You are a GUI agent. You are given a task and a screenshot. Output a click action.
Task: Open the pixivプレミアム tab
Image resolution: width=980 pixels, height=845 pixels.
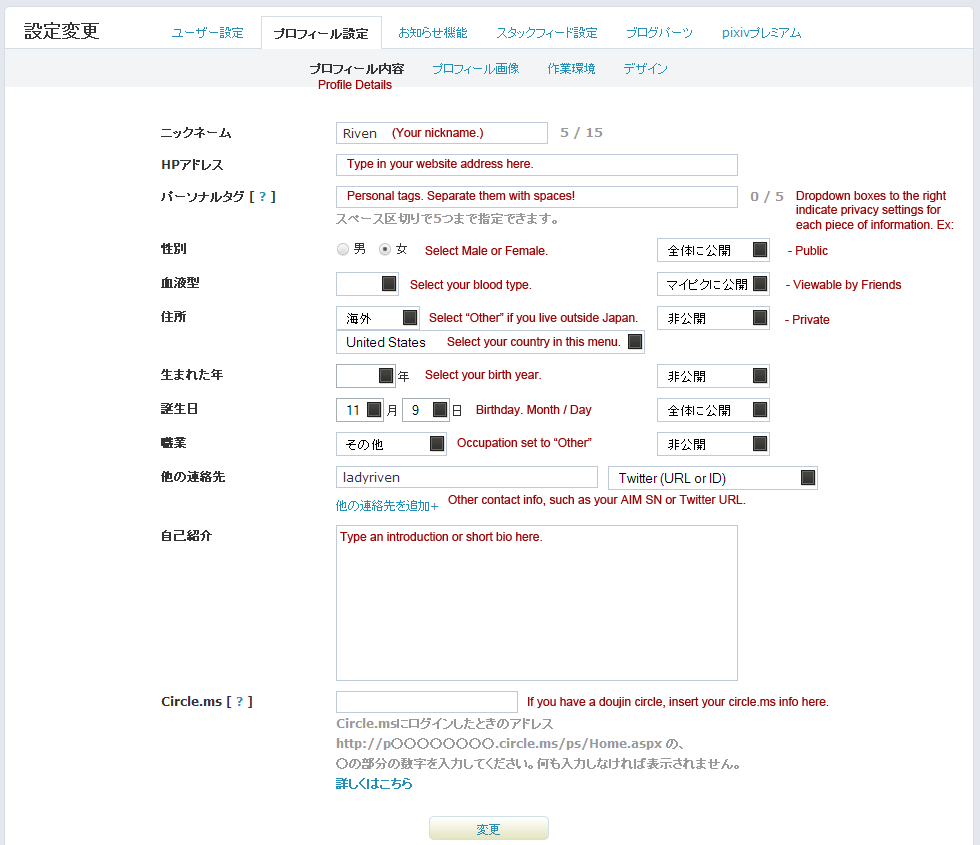[x=761, y=33]
